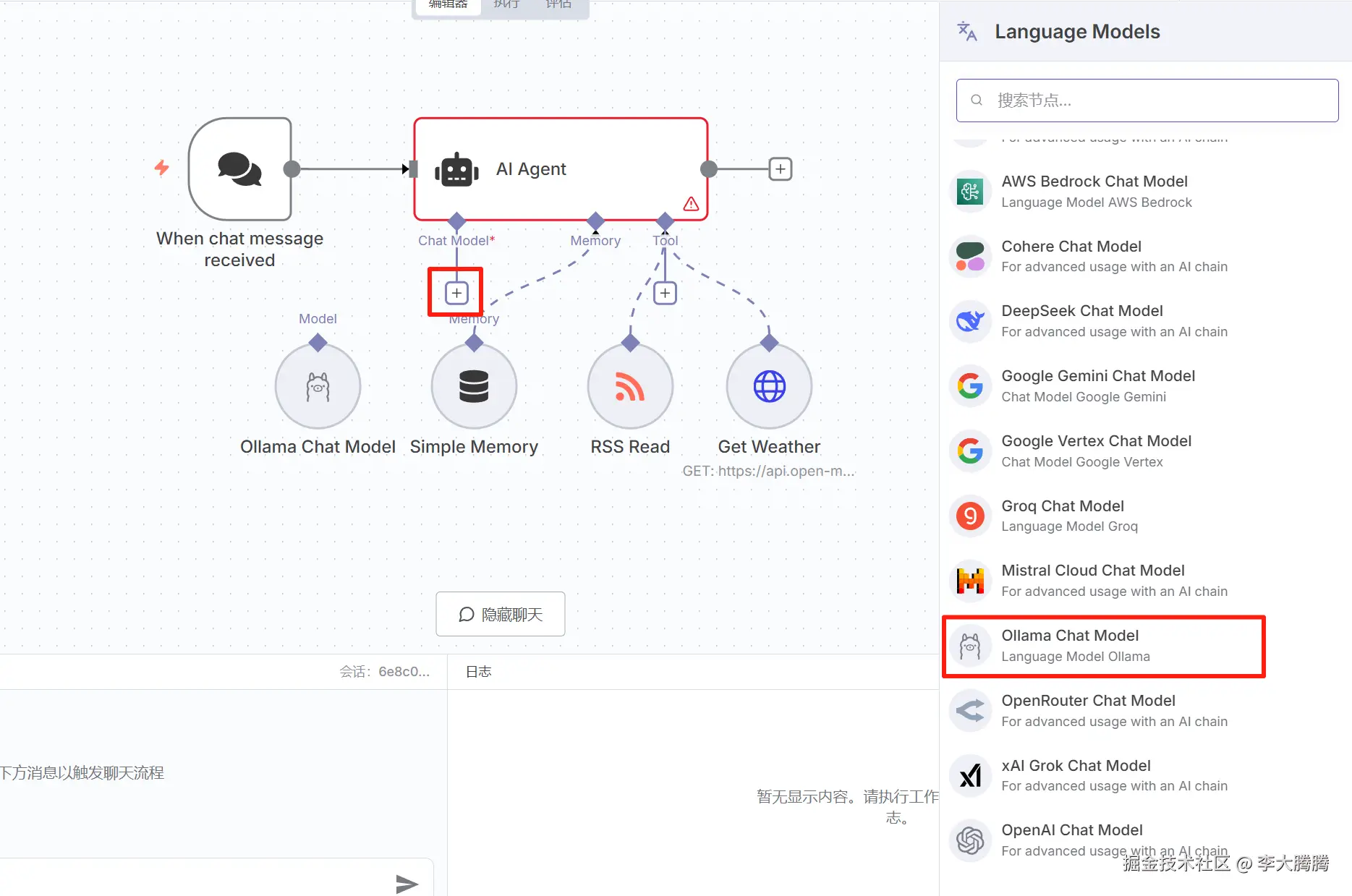The height and width of the screenshot is (896, 1352).
Task: Select the chat trigger node icon
Action: point(239,169)
